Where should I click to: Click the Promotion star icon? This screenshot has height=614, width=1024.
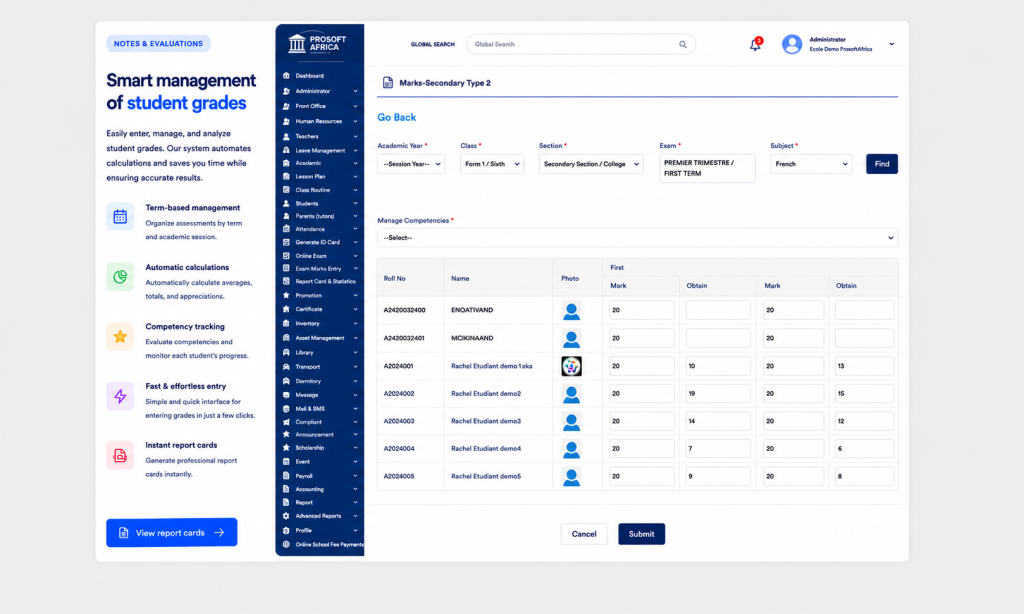[x=286, y=295]
